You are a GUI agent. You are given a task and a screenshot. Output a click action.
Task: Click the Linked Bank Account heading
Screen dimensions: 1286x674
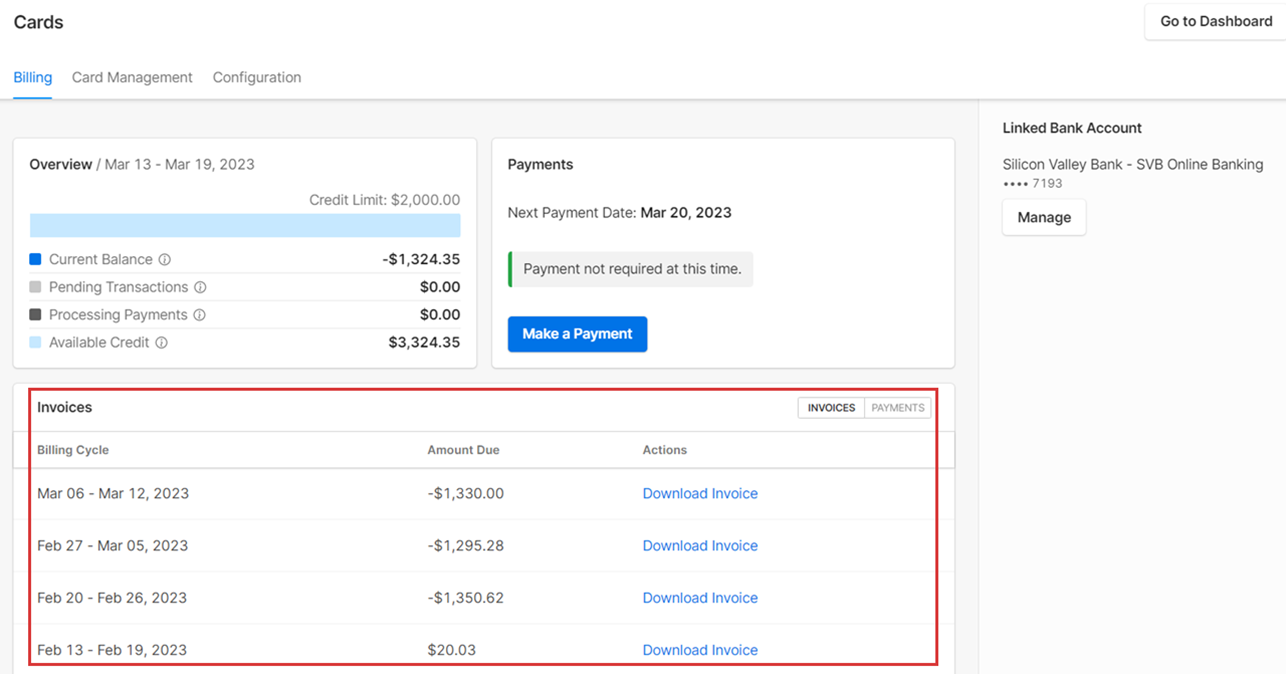[x=1072, y=128]
